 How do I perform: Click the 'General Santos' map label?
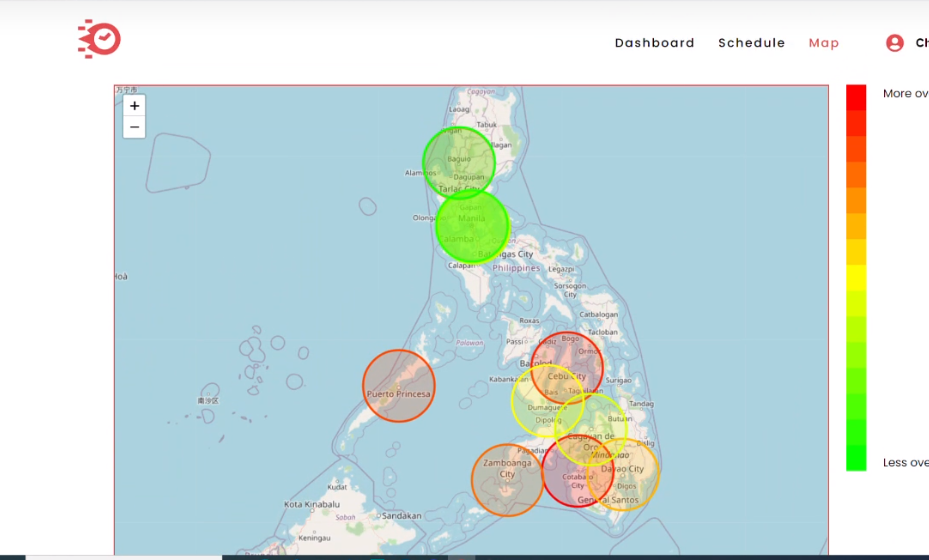click(x=608, y=500)
